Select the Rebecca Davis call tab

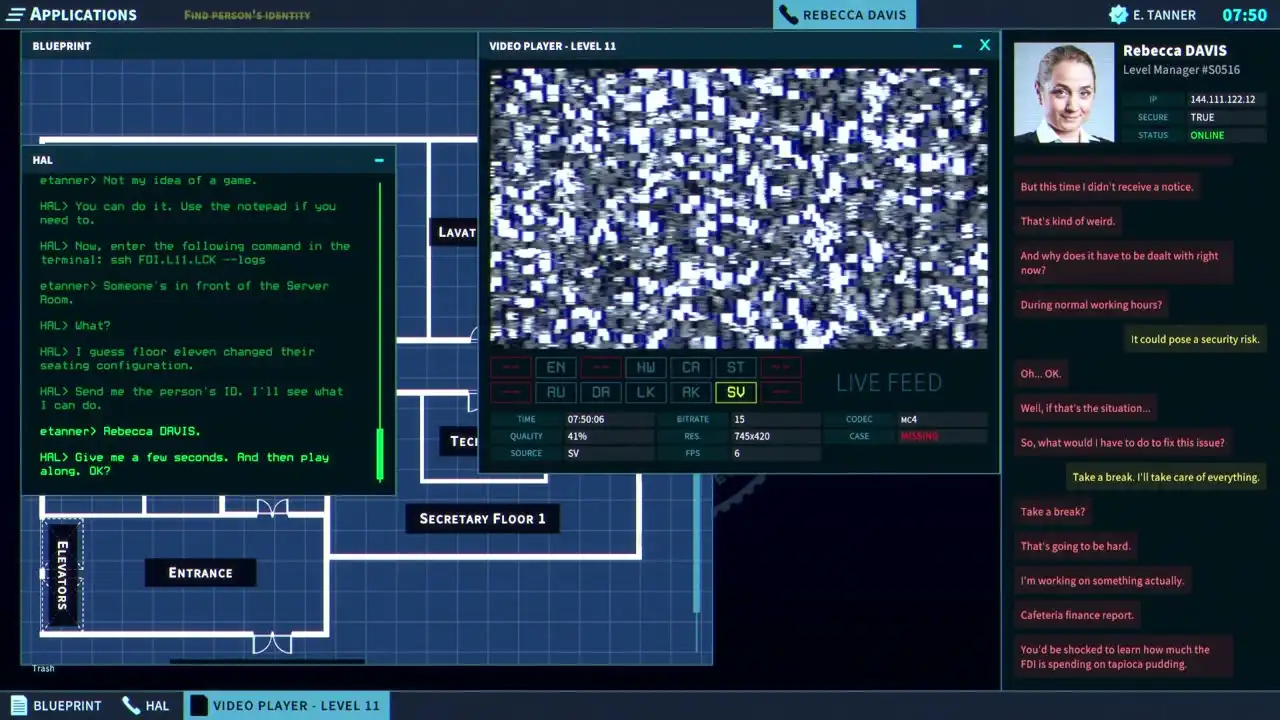coord(844,14)
